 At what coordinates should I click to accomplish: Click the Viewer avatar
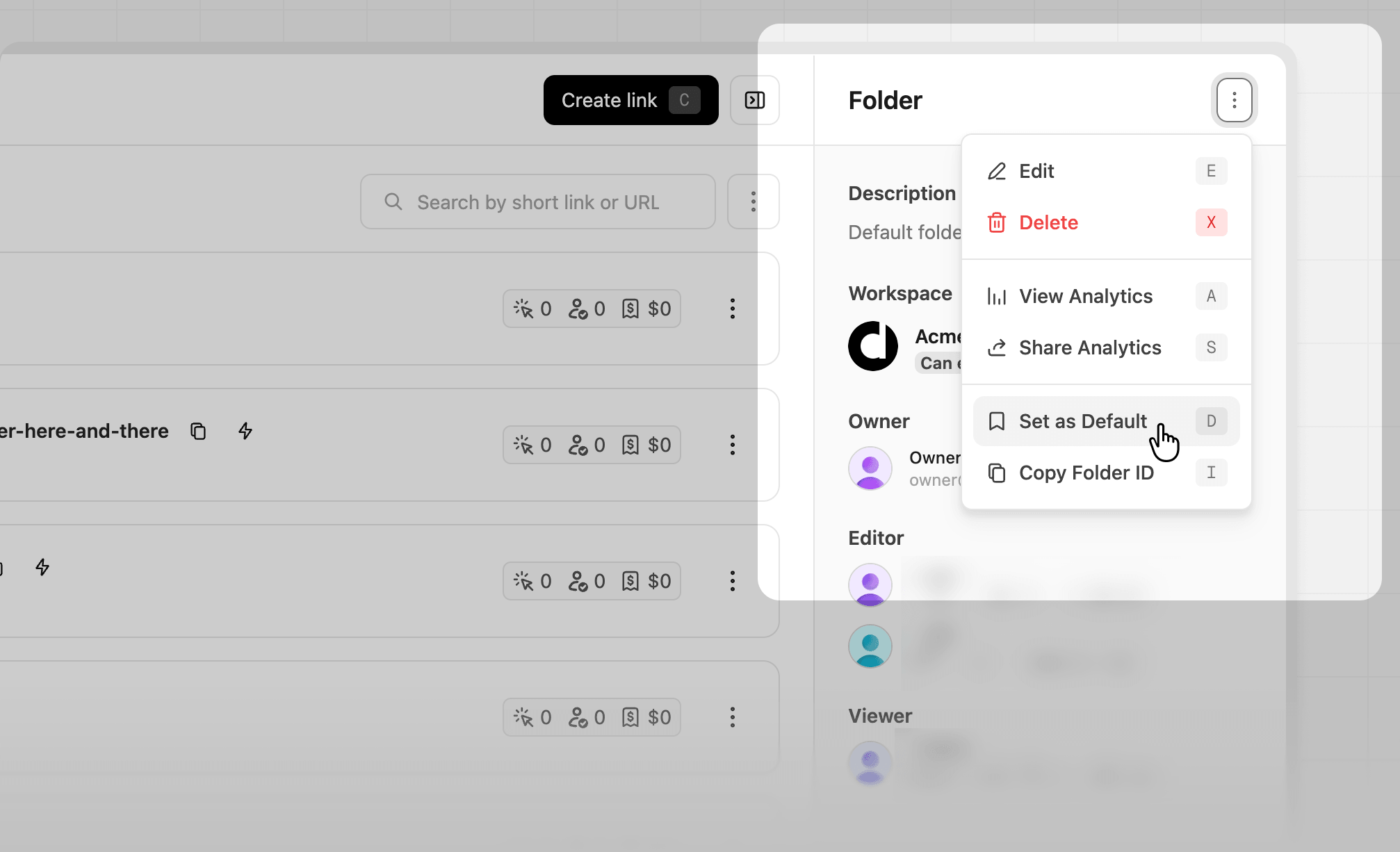coord(870,763)
